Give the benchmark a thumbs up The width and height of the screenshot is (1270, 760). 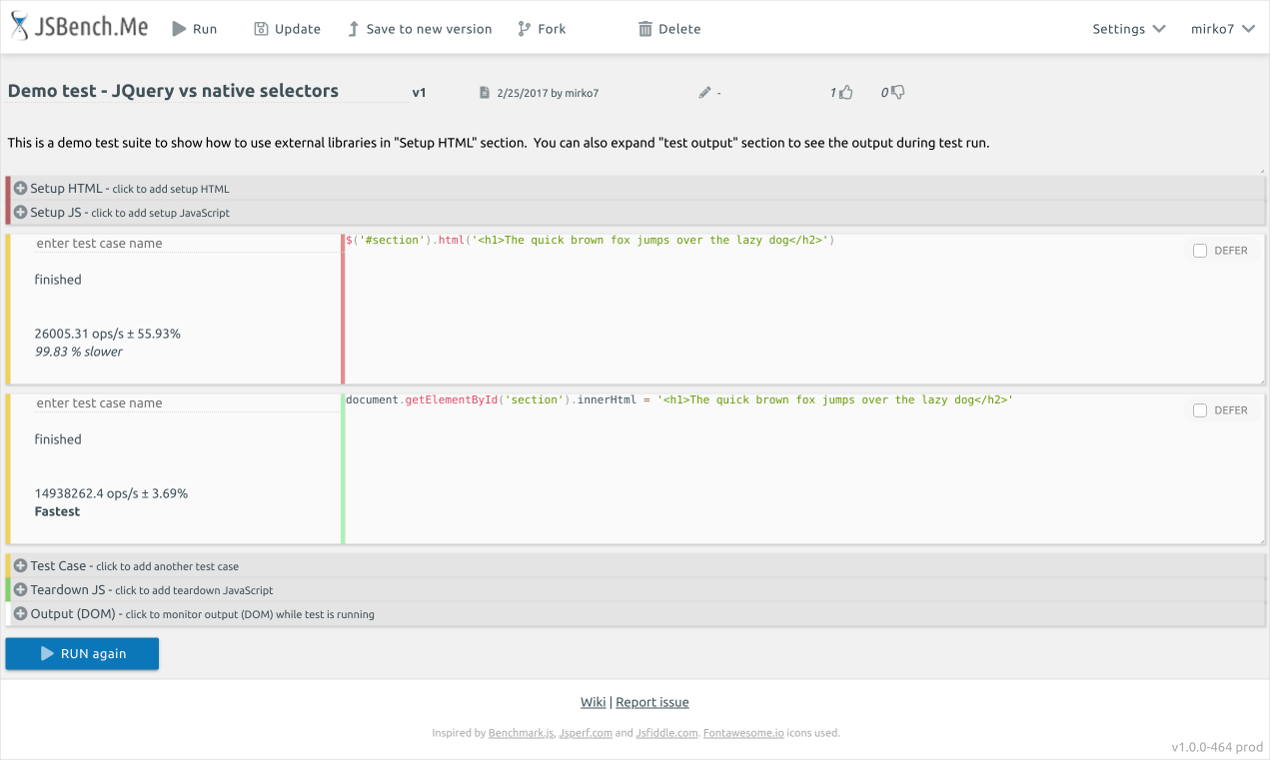[x=845, y=91]
